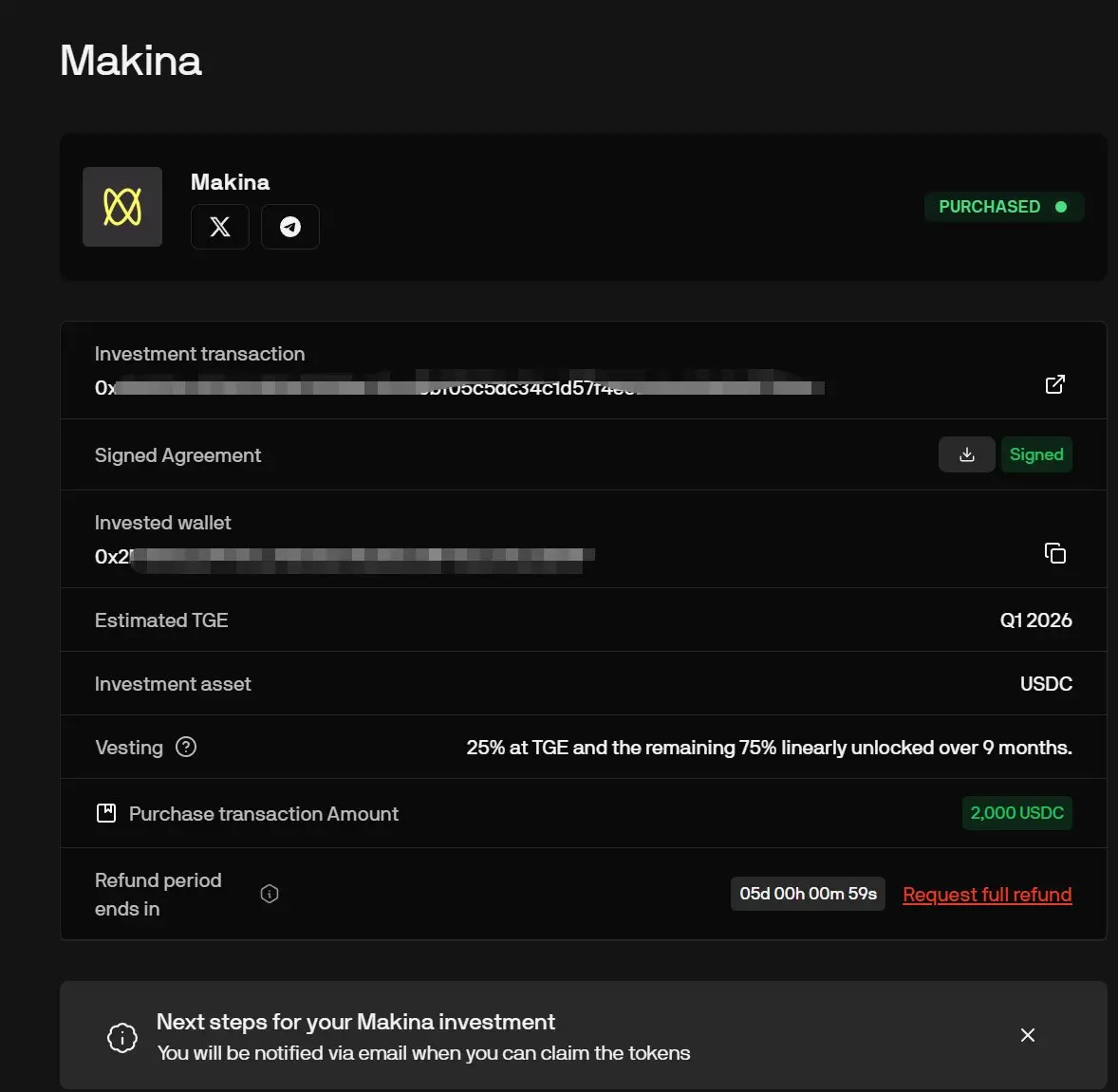The image size is (1118, 1092).
Task: Open Makina's X (Twitter) profile icon
Action: click(x=220, y=227)
